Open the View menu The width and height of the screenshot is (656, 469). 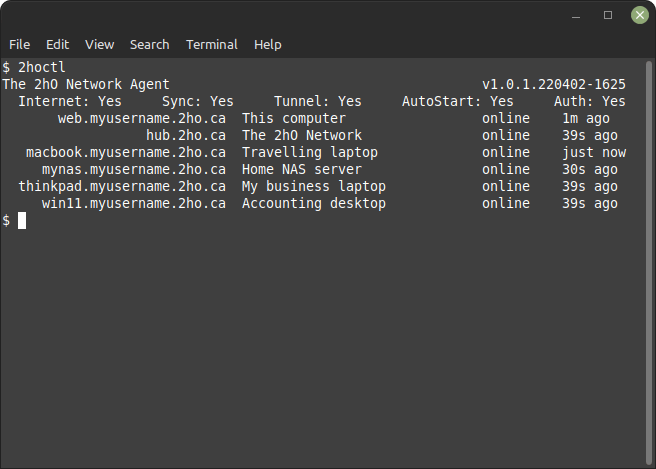[x=99, y=44]
